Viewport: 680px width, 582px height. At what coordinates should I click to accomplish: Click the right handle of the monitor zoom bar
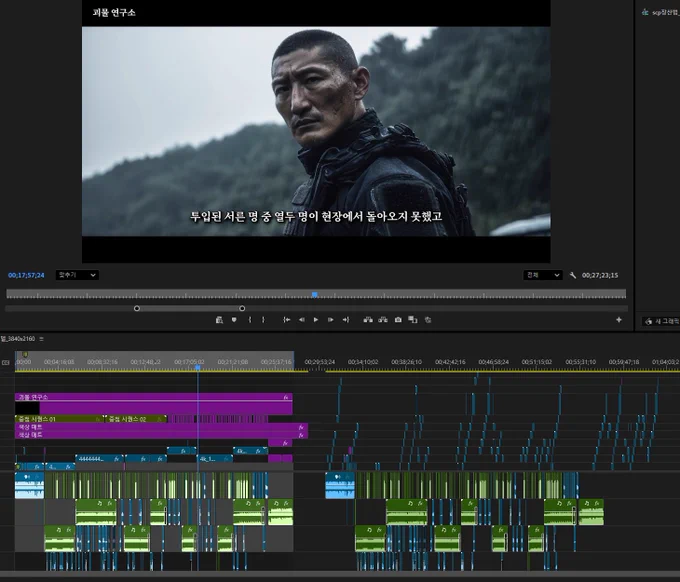click(x=242, y=308)
